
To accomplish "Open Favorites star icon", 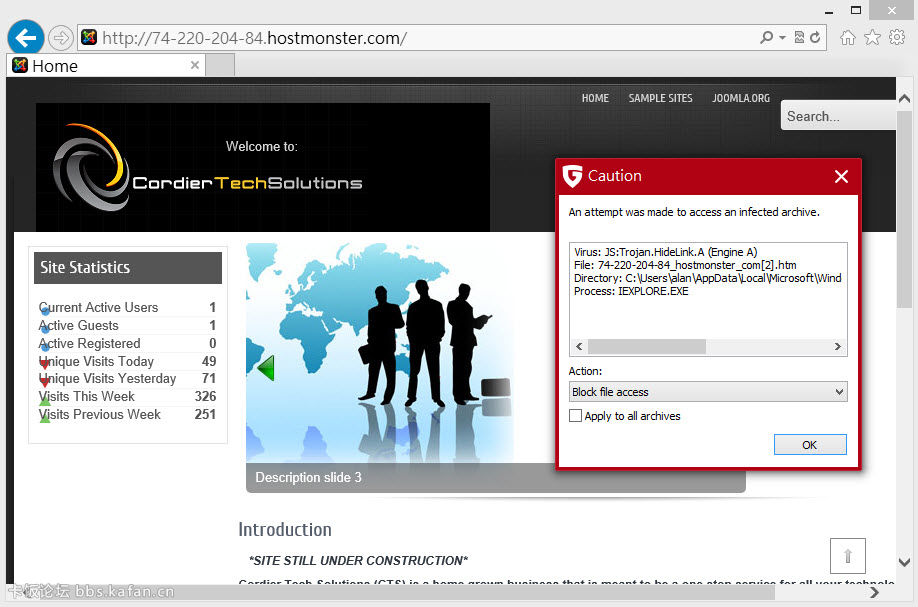I will (x=872, y=37).
